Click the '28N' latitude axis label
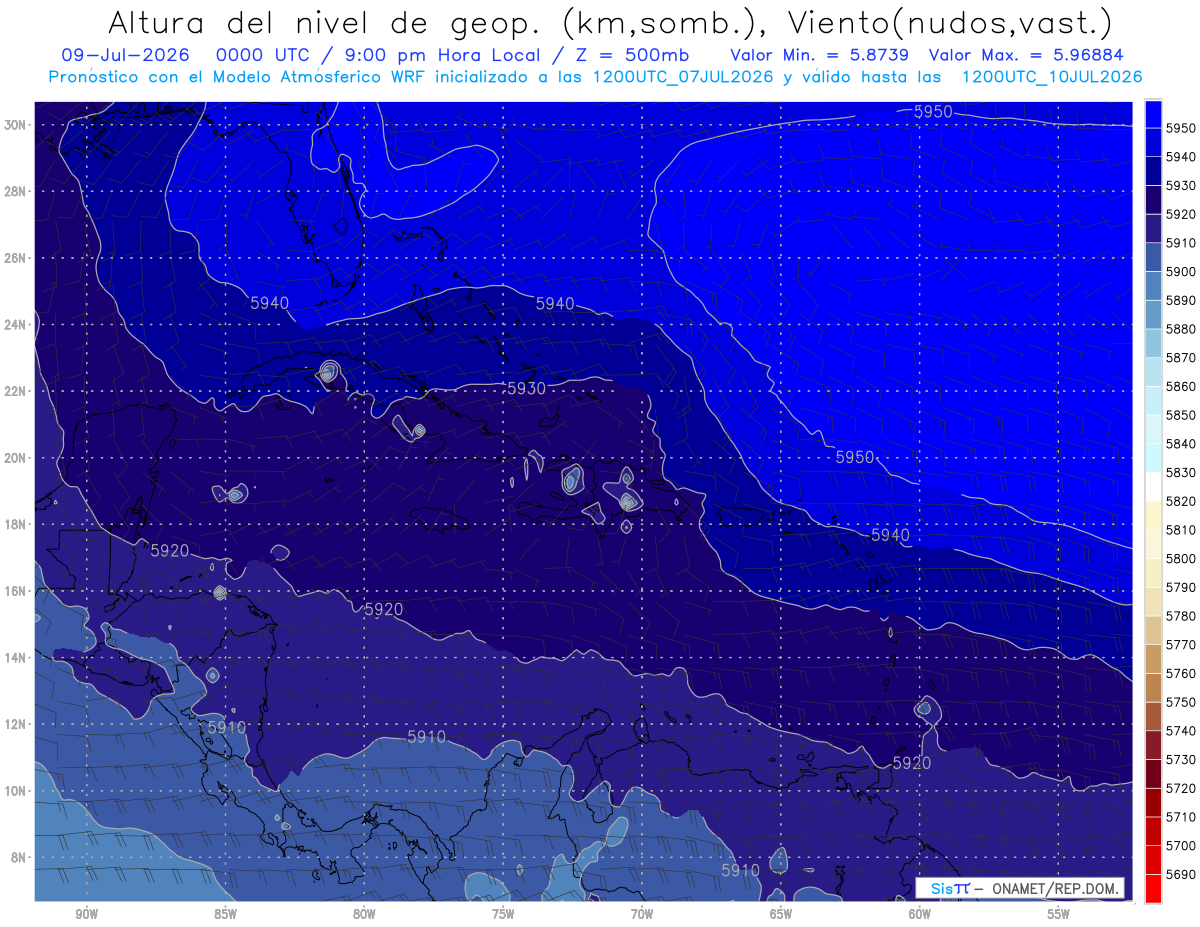Image resolution: width=1200 pixels, height=927 pixels. click(14, 191)
